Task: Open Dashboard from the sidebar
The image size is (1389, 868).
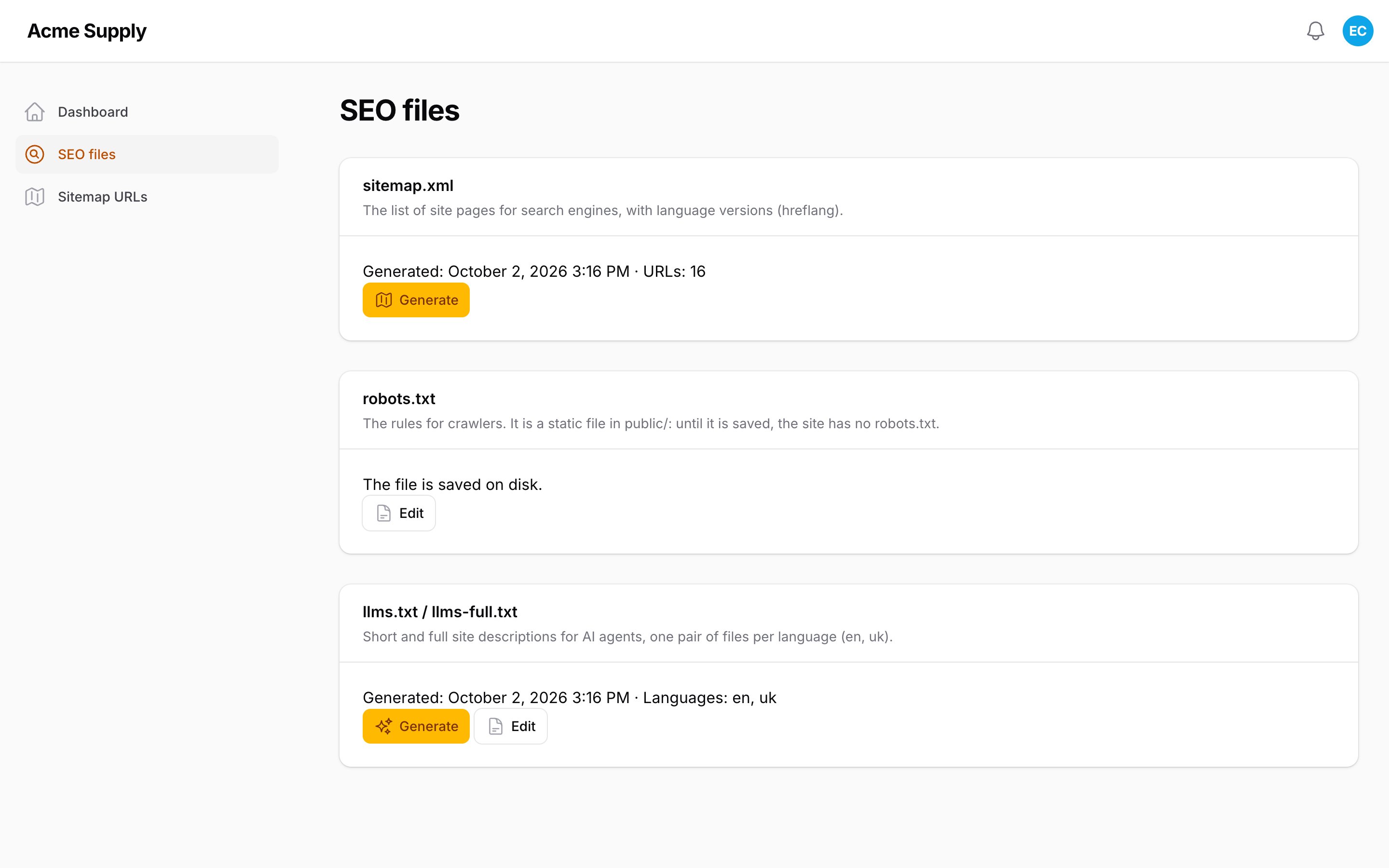Action: [x=147, y=112]
